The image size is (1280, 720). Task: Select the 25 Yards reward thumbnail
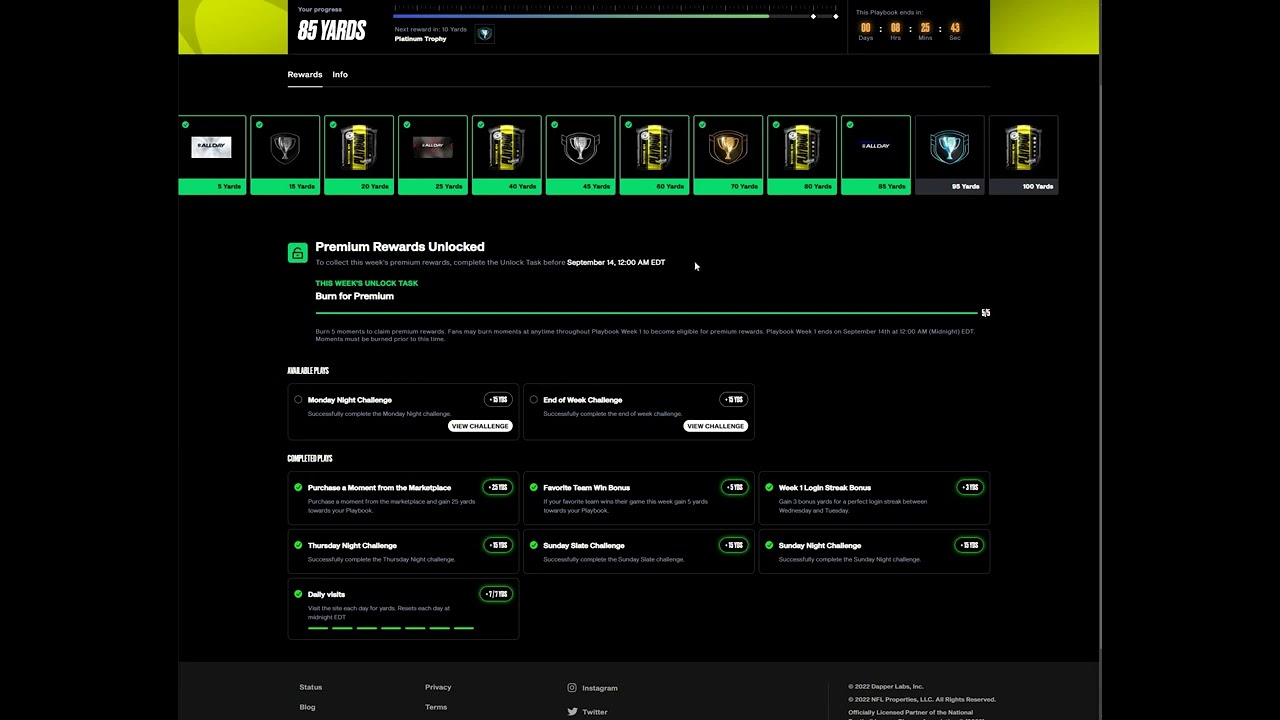pos(433,148)
